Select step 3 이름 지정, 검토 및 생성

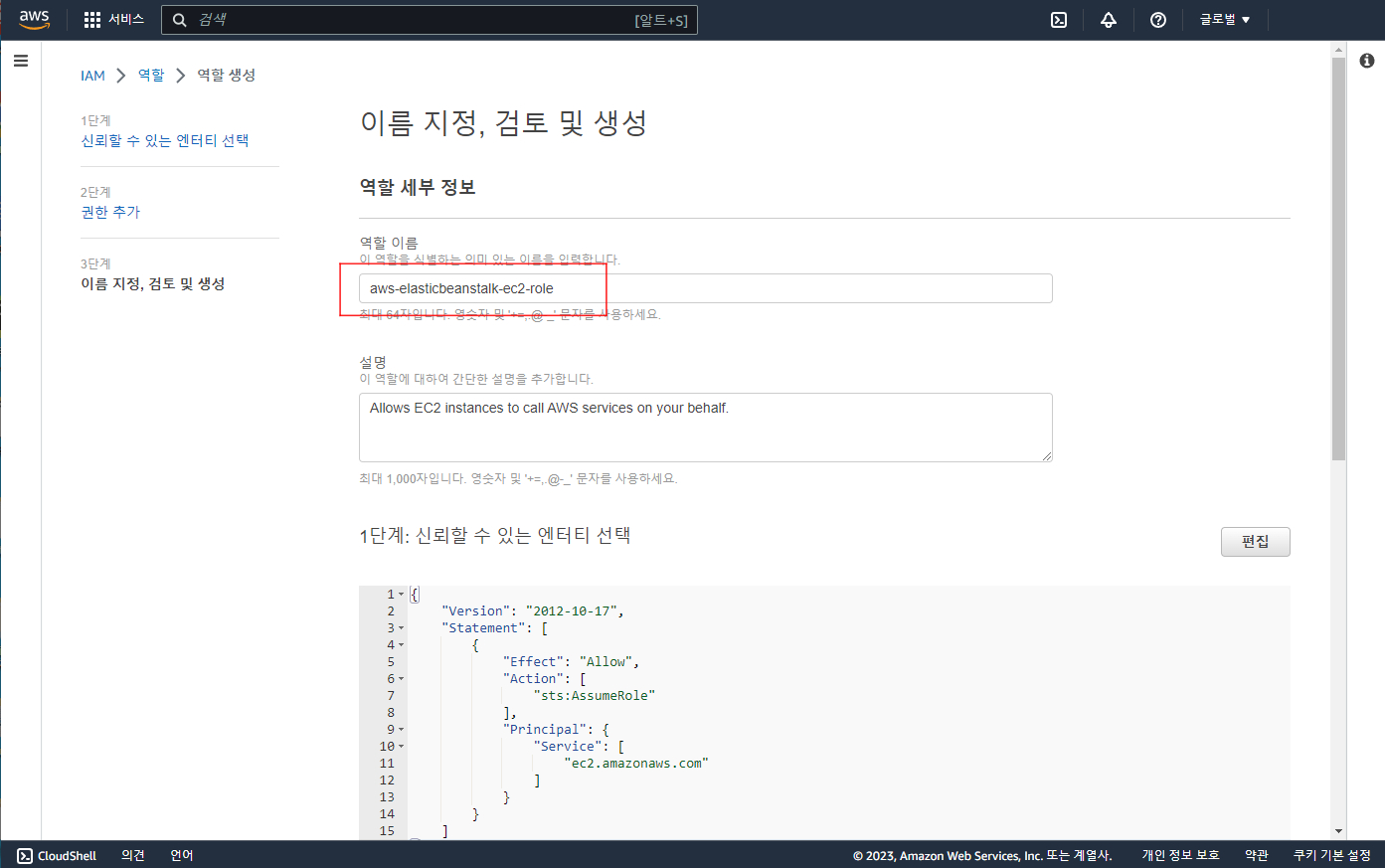[152, 283]
